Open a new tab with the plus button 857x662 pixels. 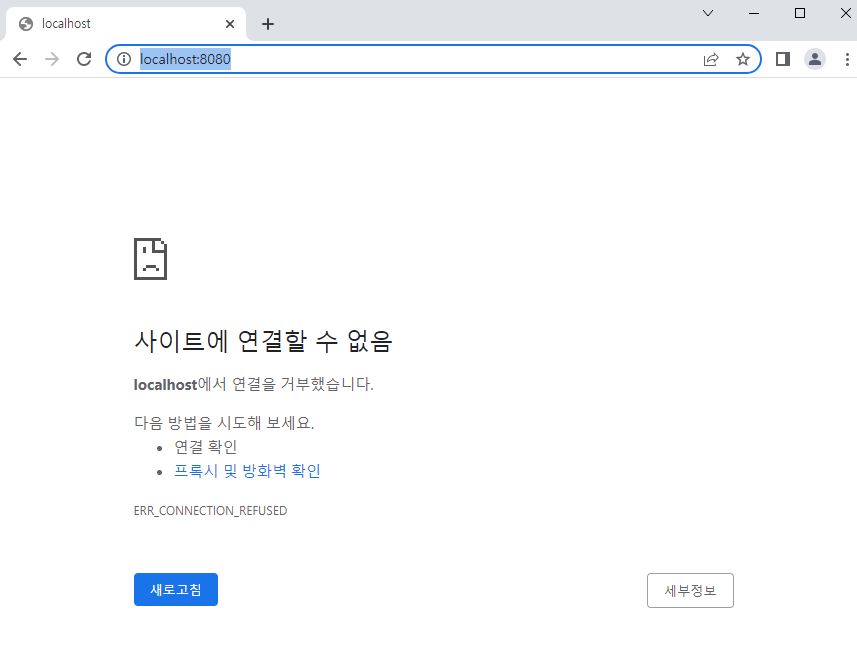[x=268, y=24]
